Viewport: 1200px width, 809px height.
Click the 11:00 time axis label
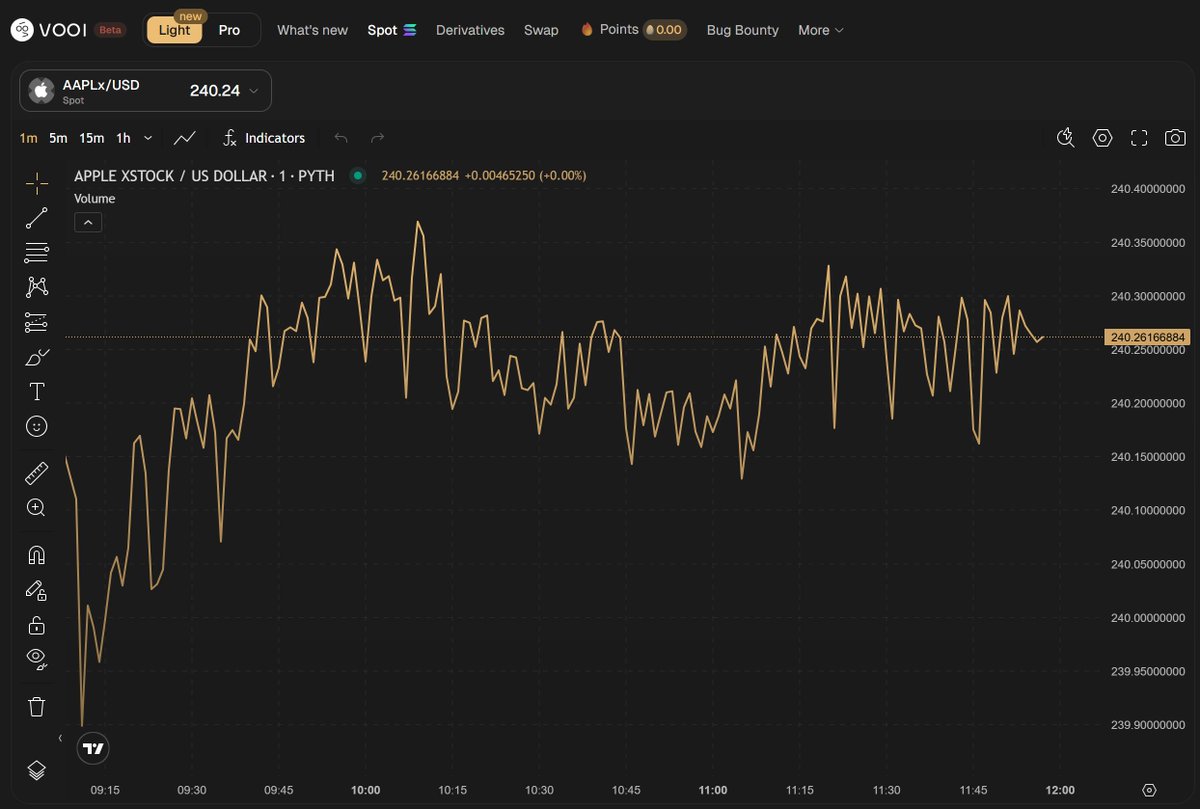[713, 790]
